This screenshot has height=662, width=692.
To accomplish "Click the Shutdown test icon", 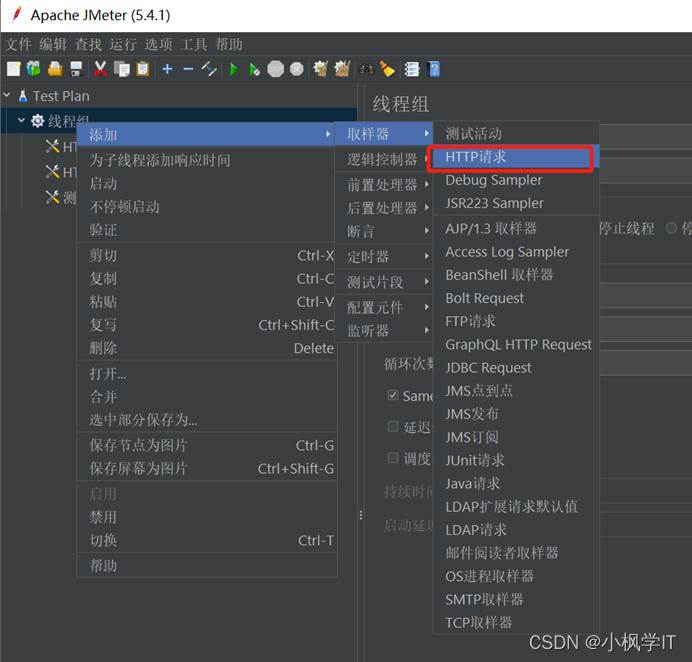I will coord(297,69).
